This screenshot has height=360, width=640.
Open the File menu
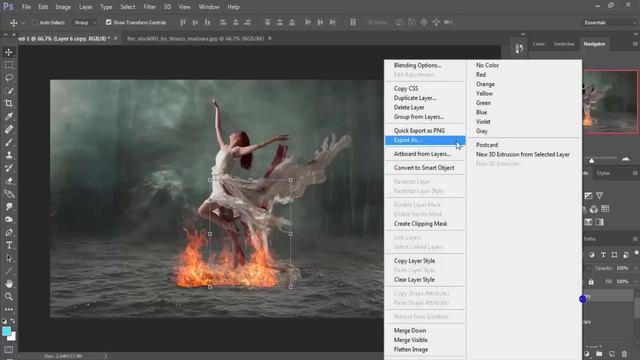pyautogui.click(x=26, y=7)
